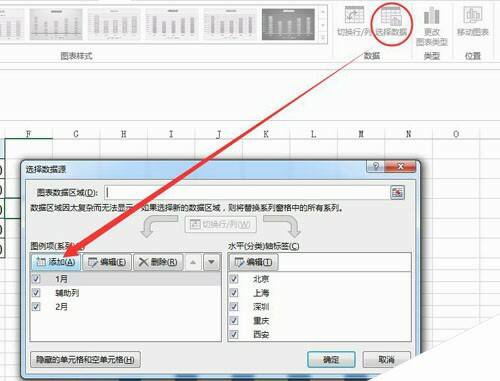Confirm the dialog with 确定
Screen dimensions: 500x381
(331, 360)
